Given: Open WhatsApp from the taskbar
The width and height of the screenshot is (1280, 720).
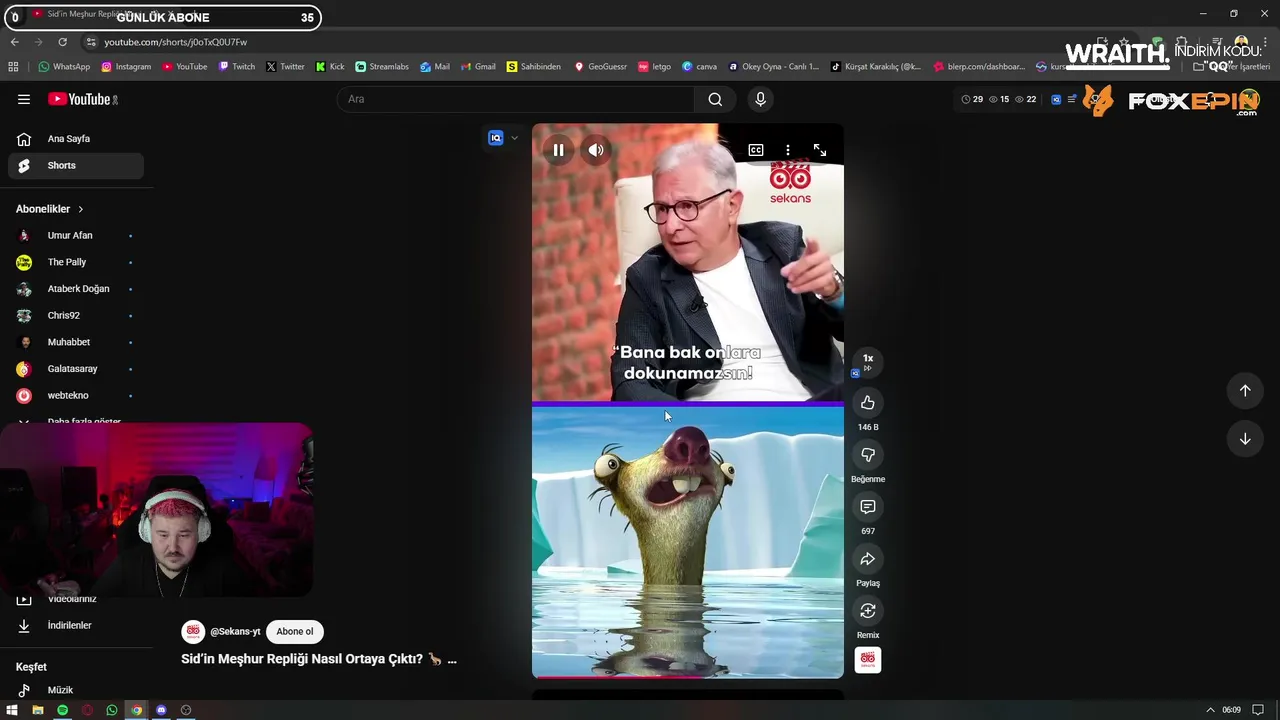Looking at the screenshot, I should point(112,710).
